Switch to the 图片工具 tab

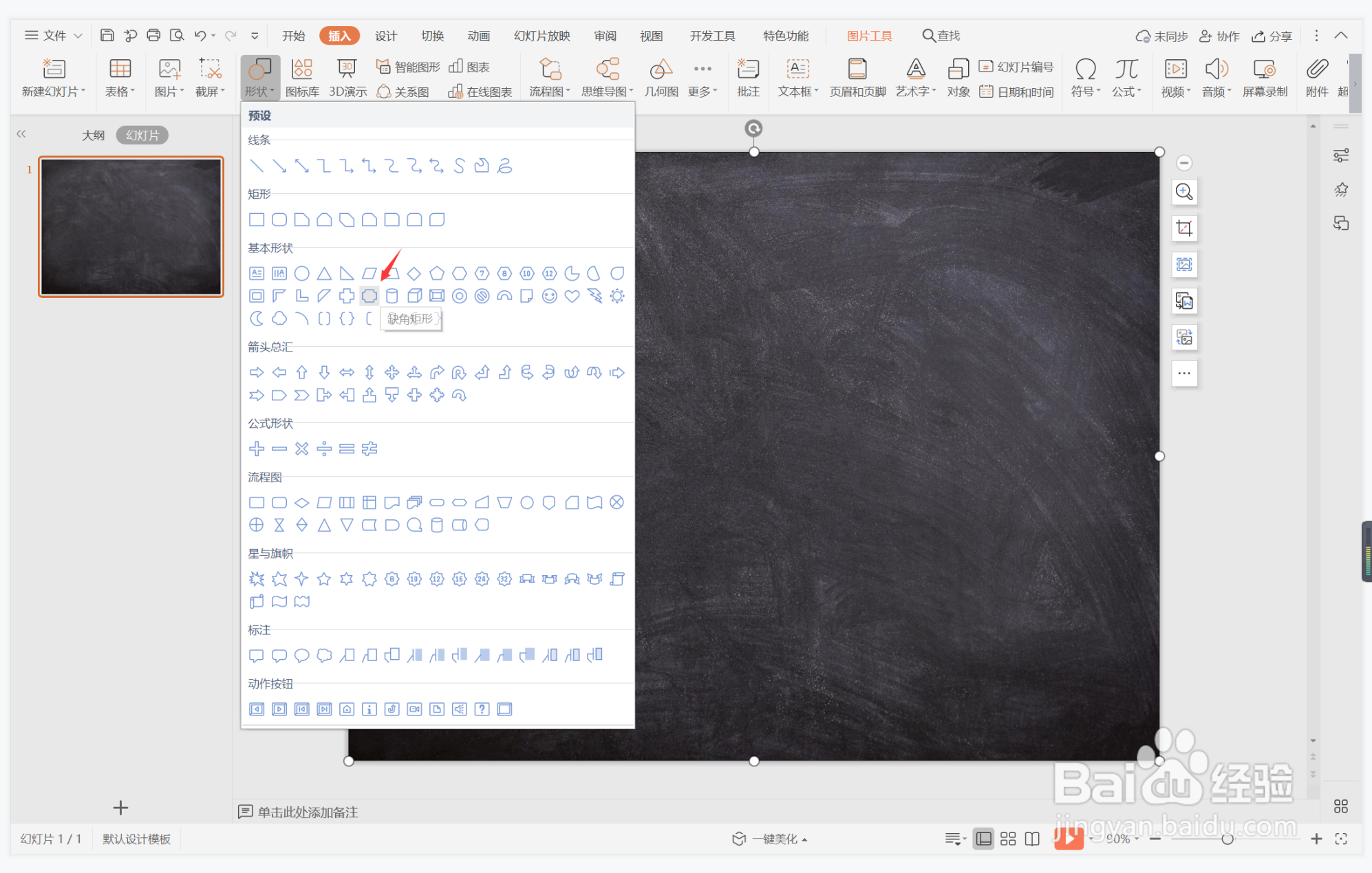pyautogui.click(x=869, y=36)
